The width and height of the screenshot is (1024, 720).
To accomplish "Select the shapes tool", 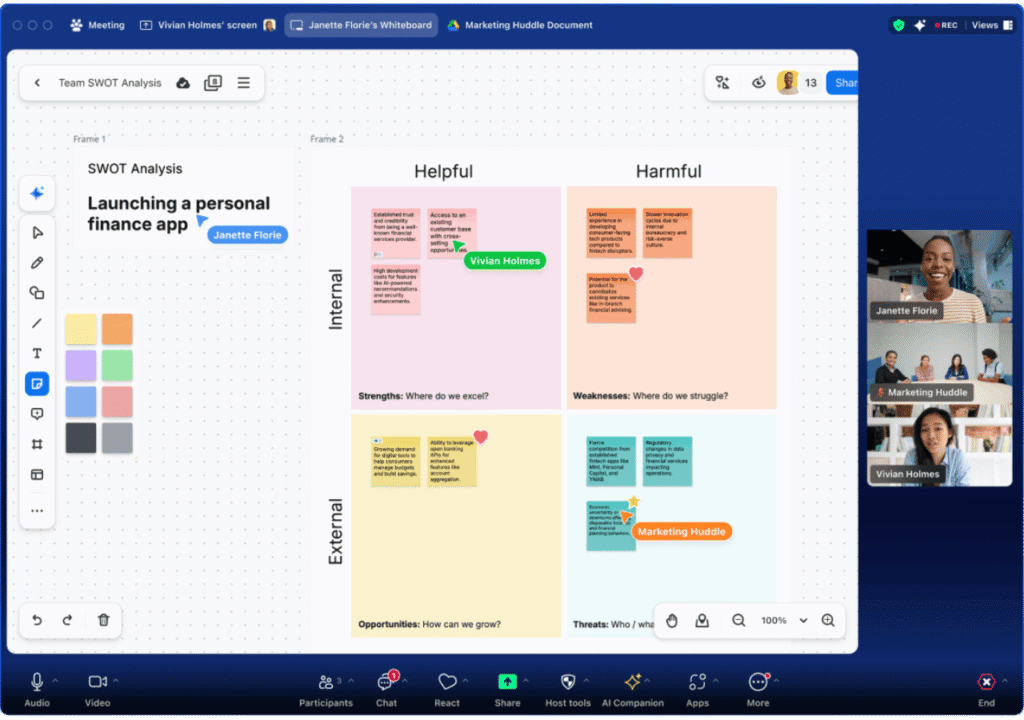I will [37, 293].
